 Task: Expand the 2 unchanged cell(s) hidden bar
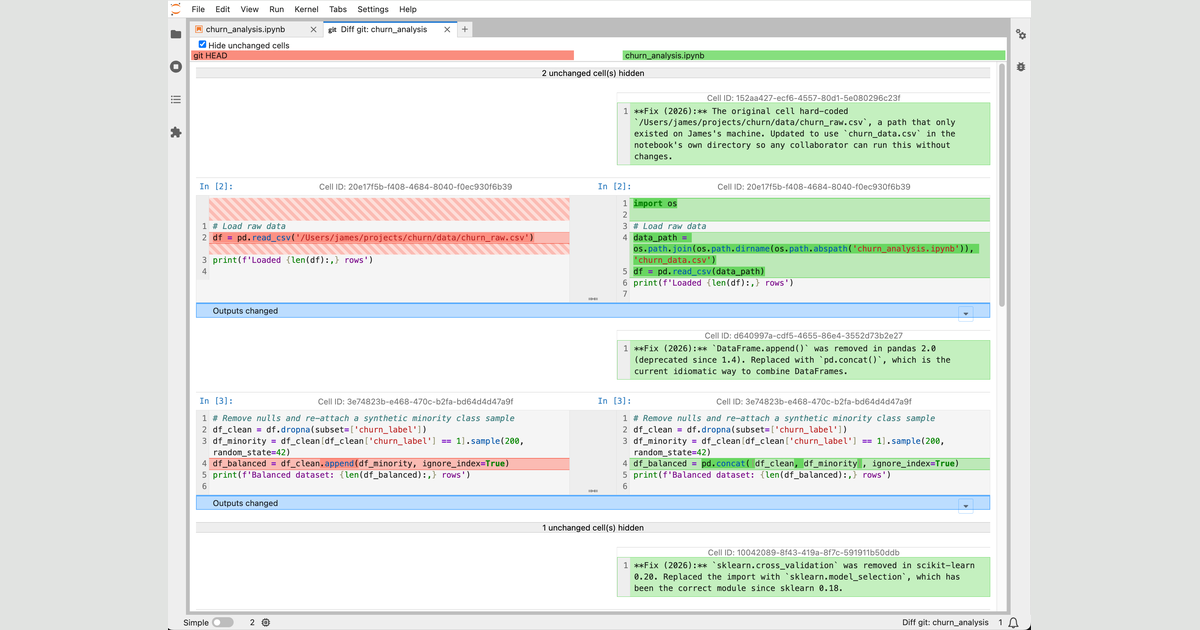593,73
